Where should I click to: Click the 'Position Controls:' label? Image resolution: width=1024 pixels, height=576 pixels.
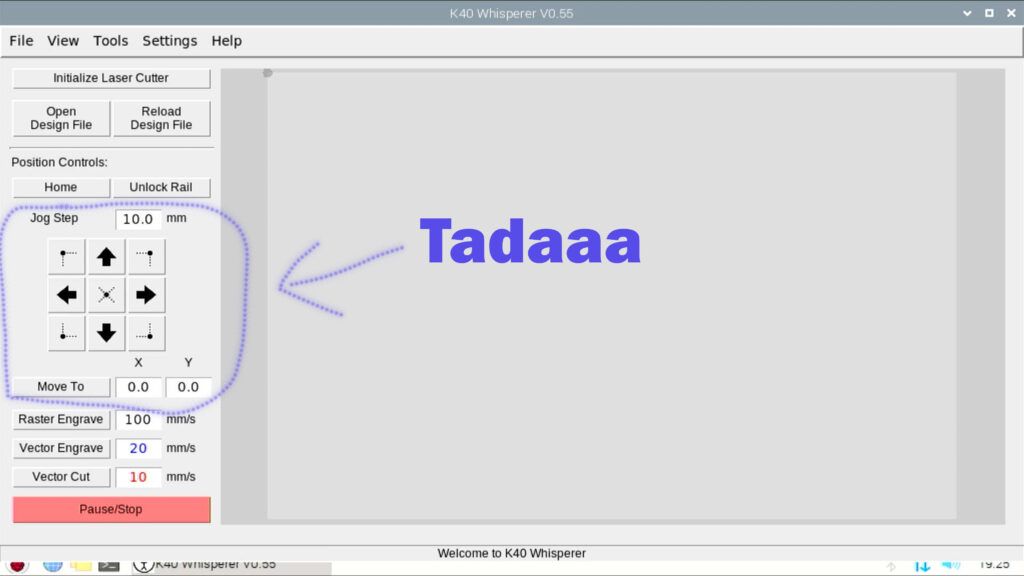59,162
